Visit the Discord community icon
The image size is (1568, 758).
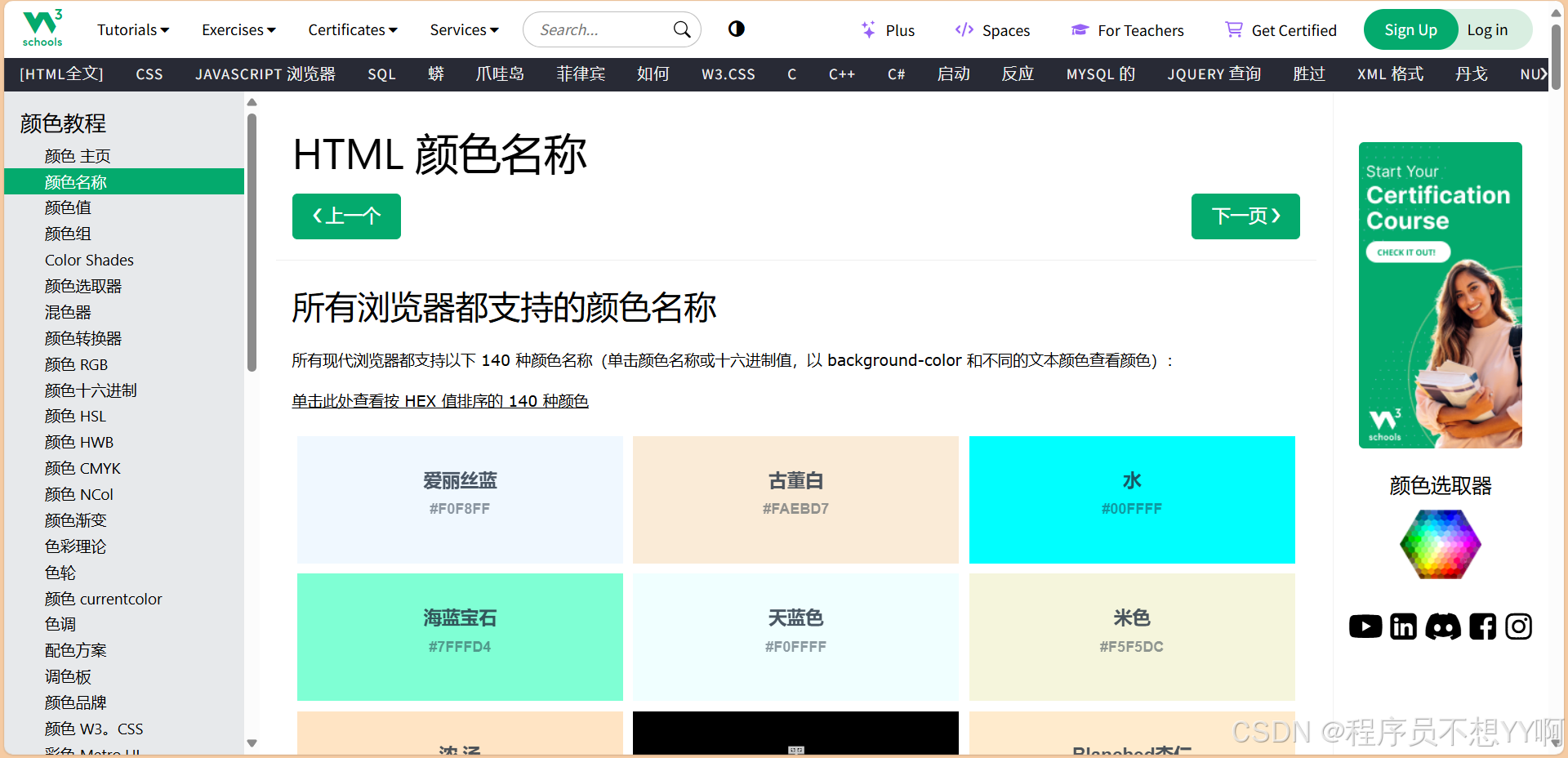[1442, 626]
